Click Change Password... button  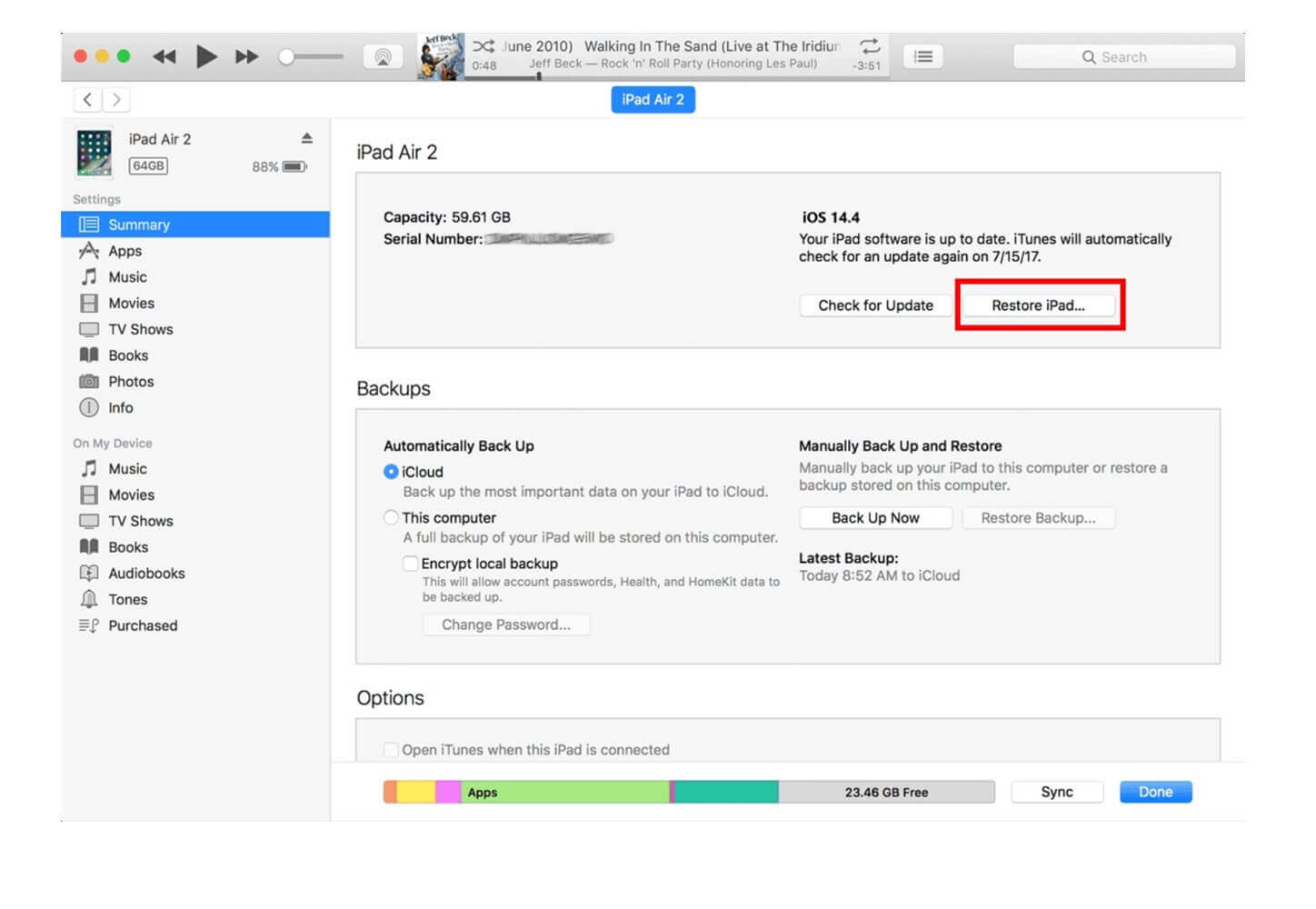coord(506,624)
